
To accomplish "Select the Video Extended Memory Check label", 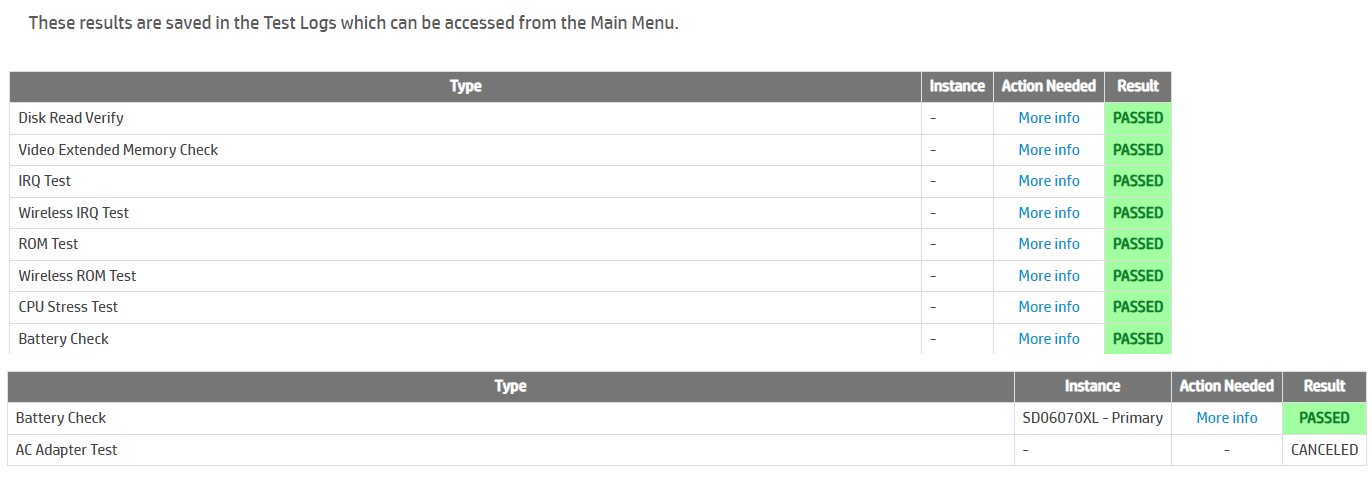I will coord(118,150).
